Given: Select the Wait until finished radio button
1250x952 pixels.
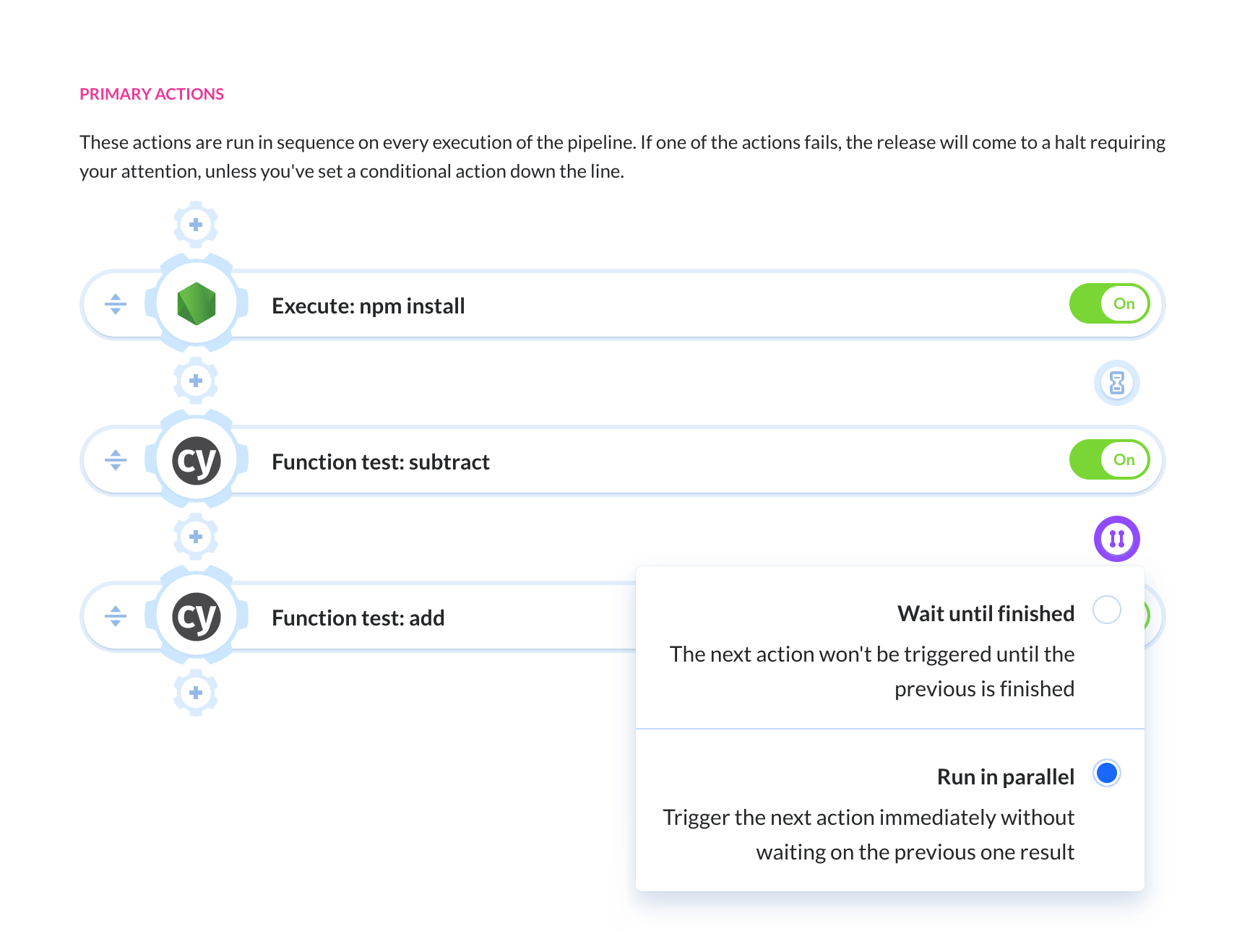Looking at the screenshot, I should 1107,610.
